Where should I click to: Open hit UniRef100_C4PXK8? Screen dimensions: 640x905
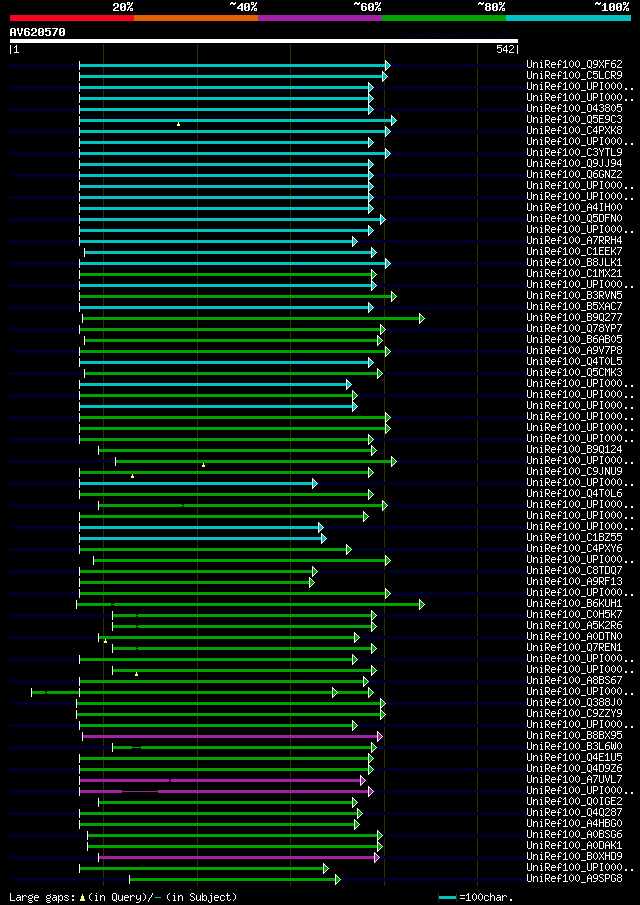[x=574, y=130]
